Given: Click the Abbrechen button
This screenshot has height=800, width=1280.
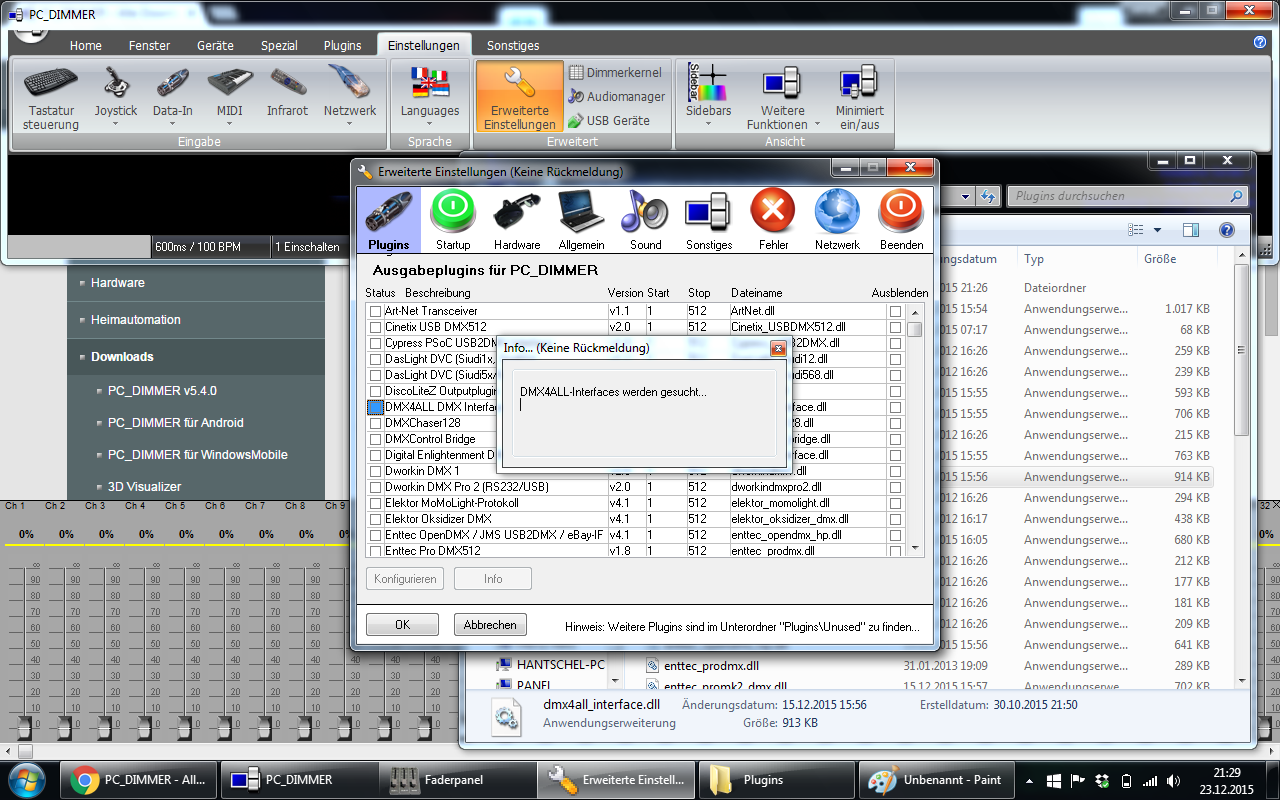Looking at the screenshot, I should pyautogui.click(x=489, y=624).
